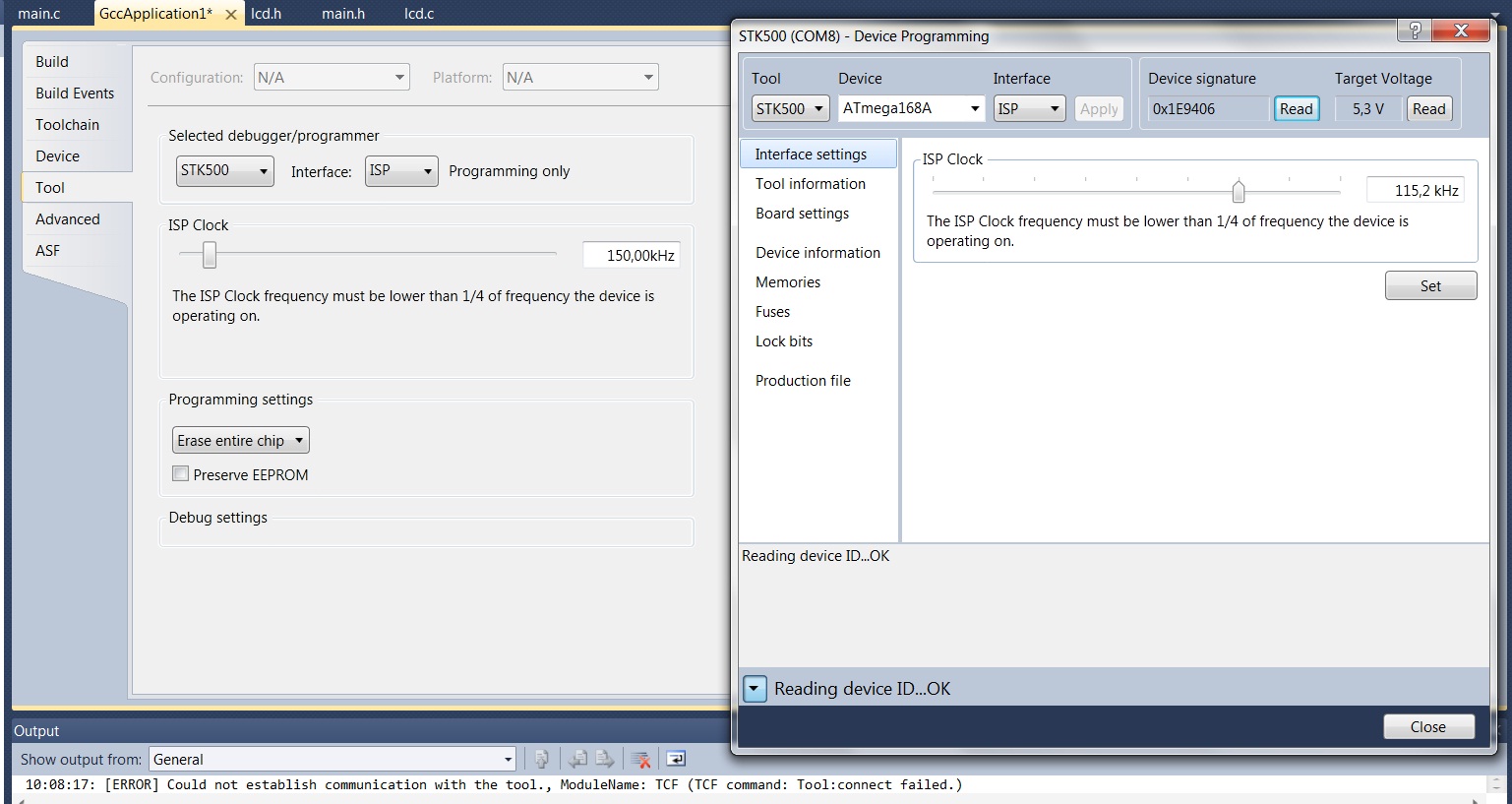
Task: Toggle the Preserve EEPROM checkbox
Action: 181,473
